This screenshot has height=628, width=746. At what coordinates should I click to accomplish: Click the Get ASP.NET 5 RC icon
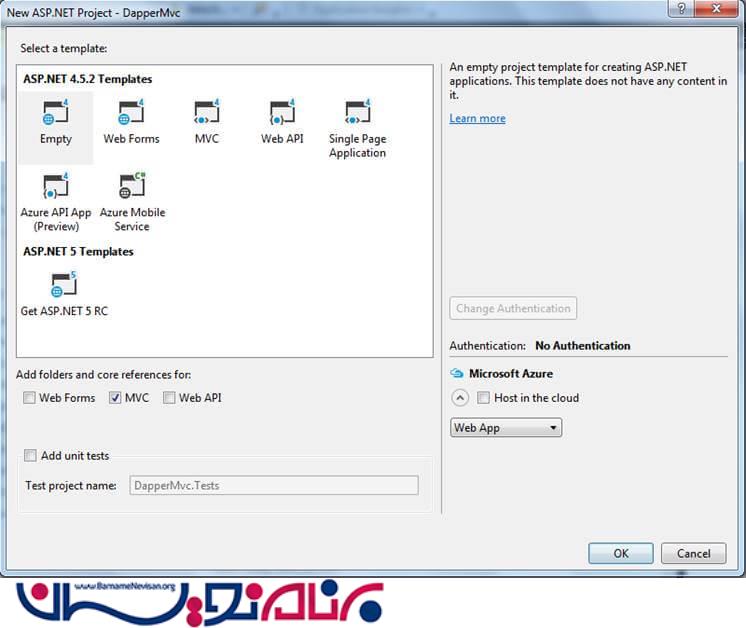64,284
